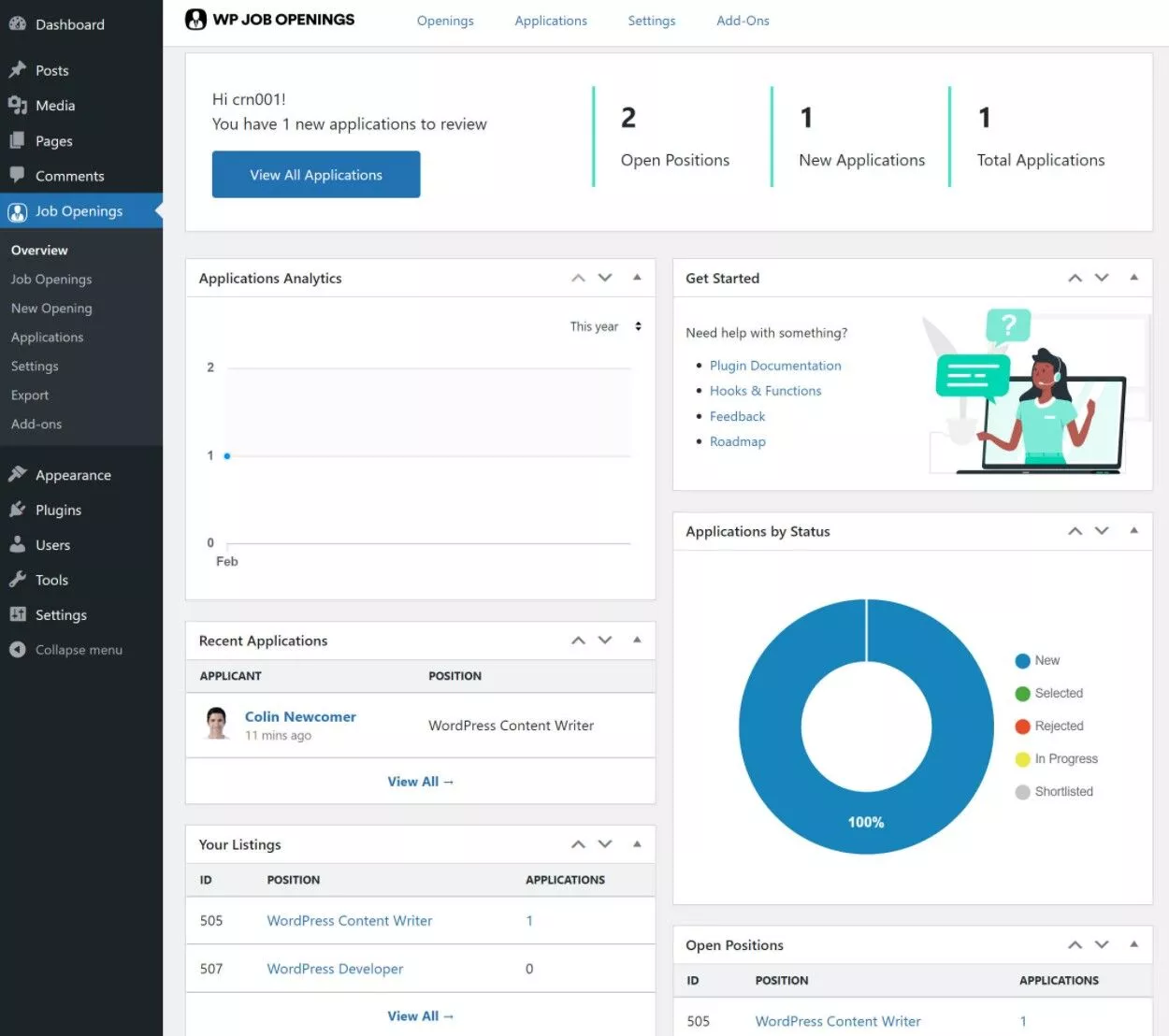Move Applications Analytics panel up
Viewport: 1169px width, 1036px height.
click(x=579, y=278)
